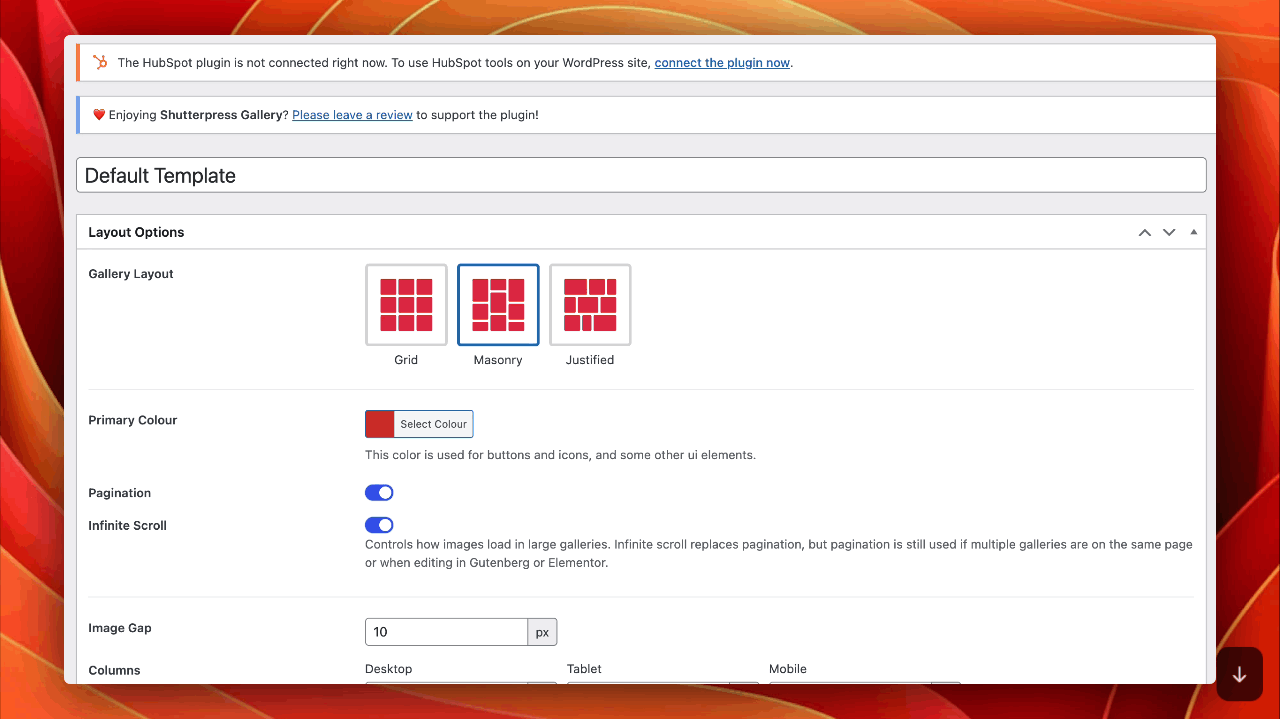The height and width of the screenshot is (719, 1280).
Task: Move Layout Options panel up with chevron
Action: click(x=1145, y=232)
